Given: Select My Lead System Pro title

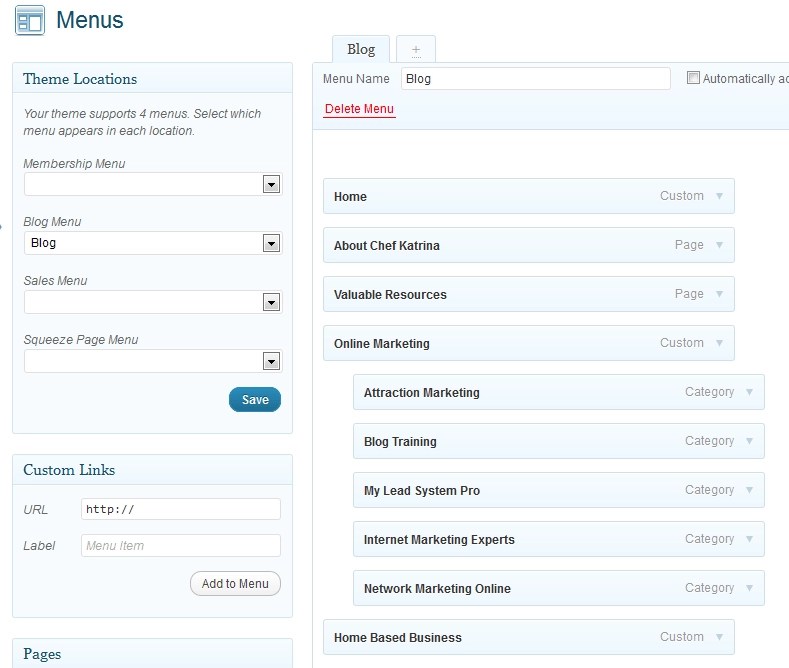Looking at the screenshot, I should pos(422,490).
